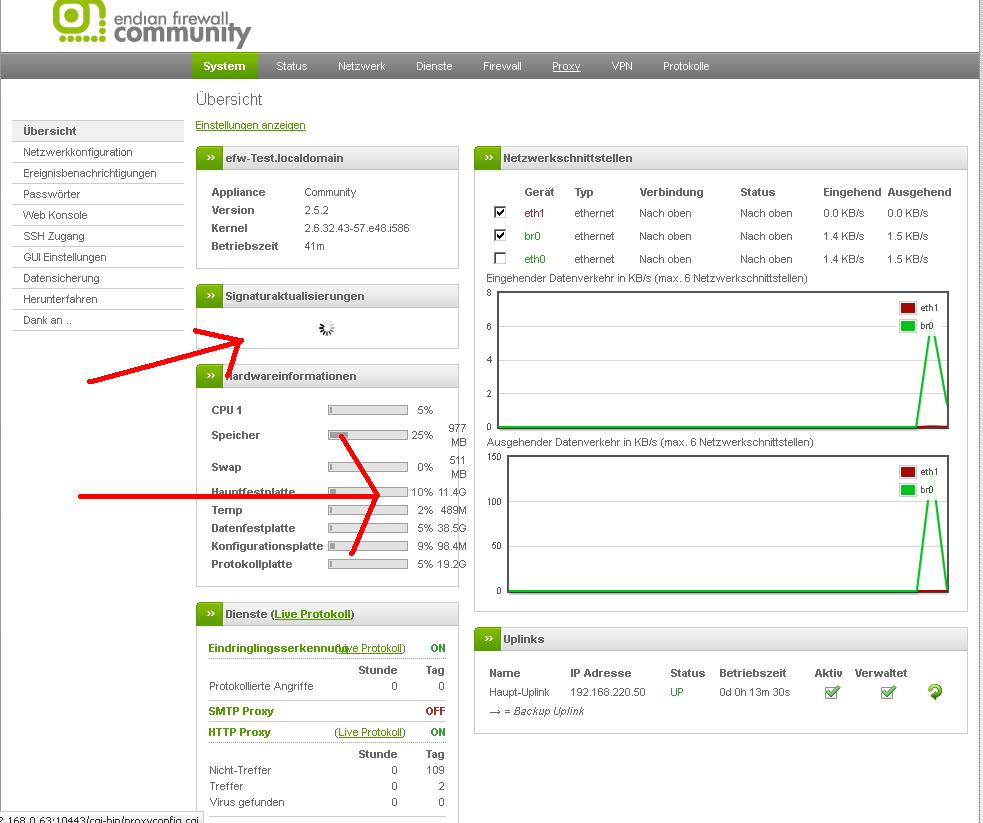The height and width of the screenshot is (823, 983).
Task: Open the VPN menu tab
Action: [x=622, y=66]
